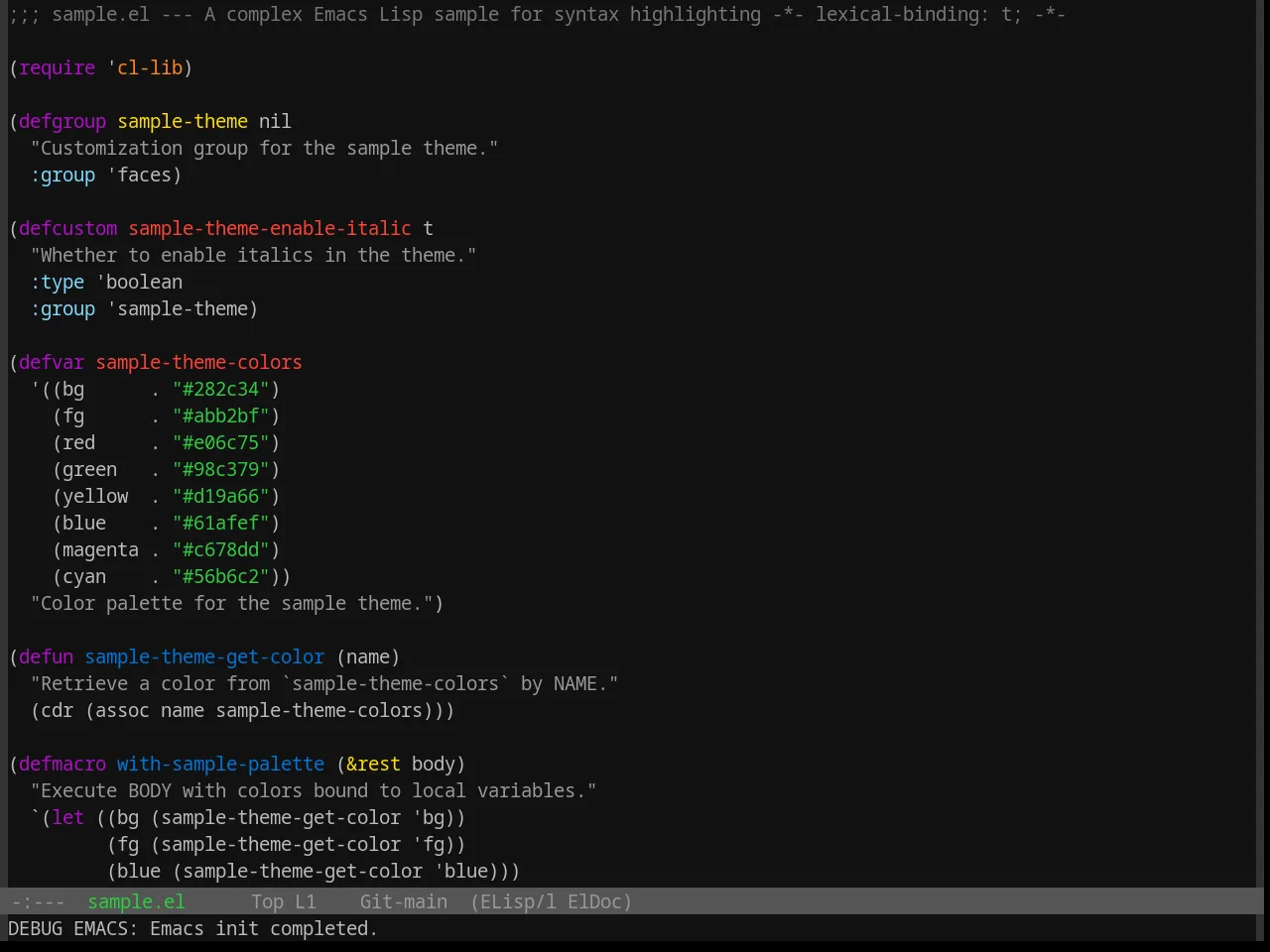
Task: Click the "Whether to enable italics" docstring
Action: point(254,255)
